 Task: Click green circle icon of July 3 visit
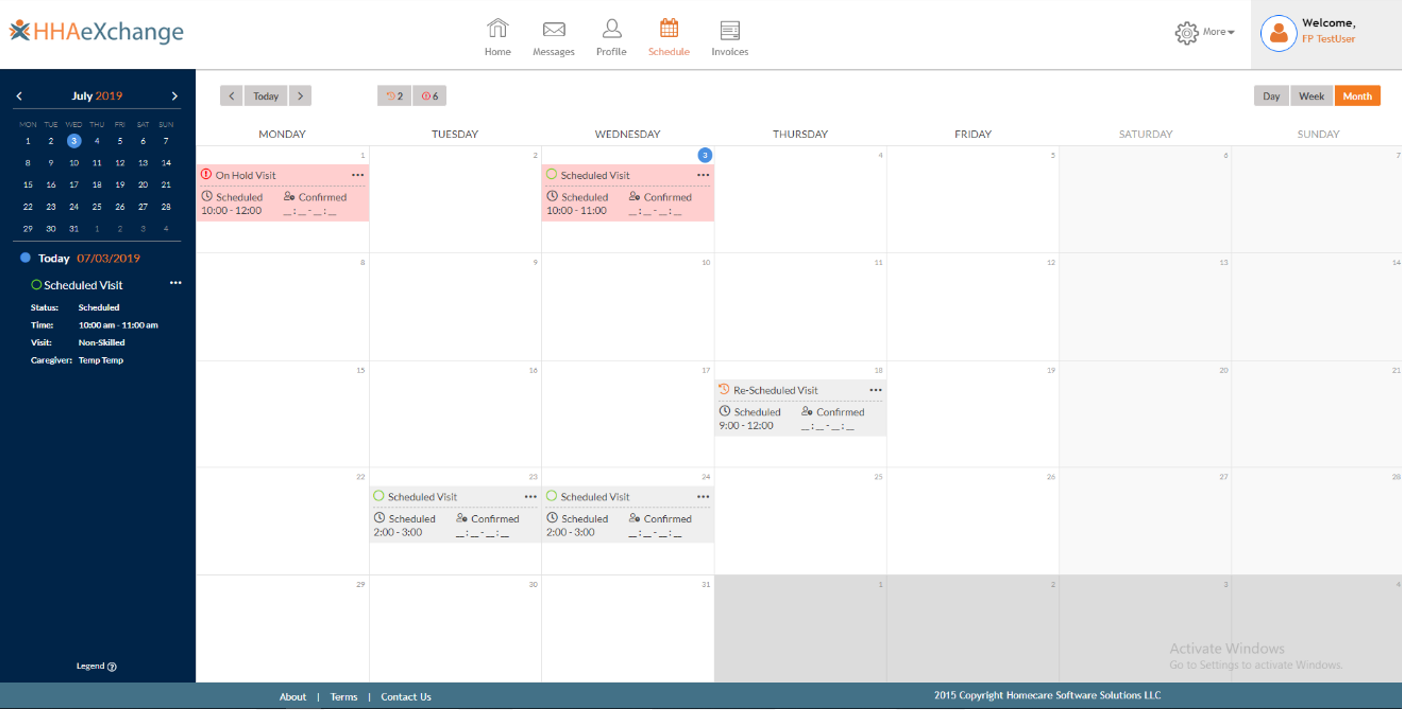551,174
